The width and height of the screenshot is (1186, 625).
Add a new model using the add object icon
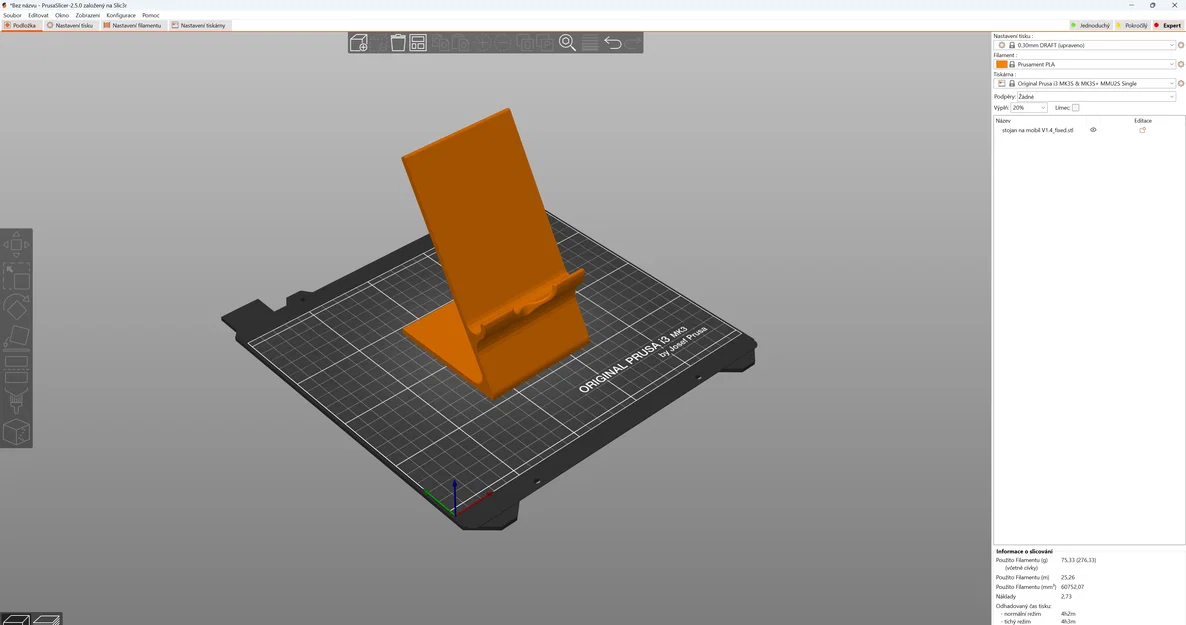pyautogui.click(x=359, y=42)
